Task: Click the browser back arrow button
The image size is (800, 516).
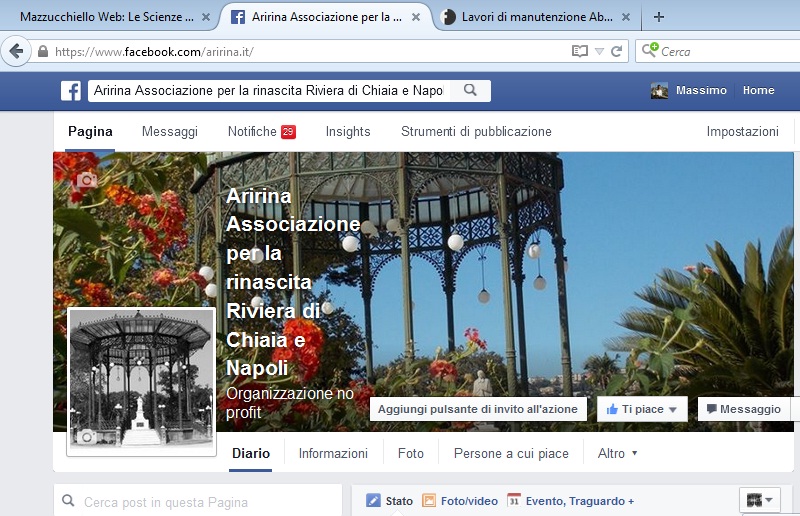Action: click(x=16, y=51)
